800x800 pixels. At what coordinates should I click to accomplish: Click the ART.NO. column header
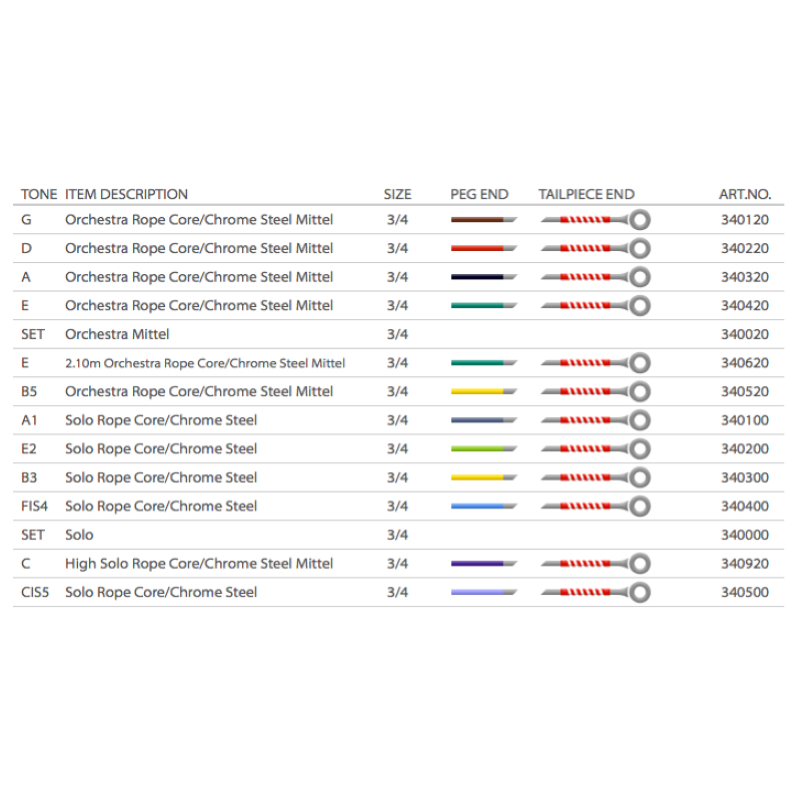tap(745, 194)
